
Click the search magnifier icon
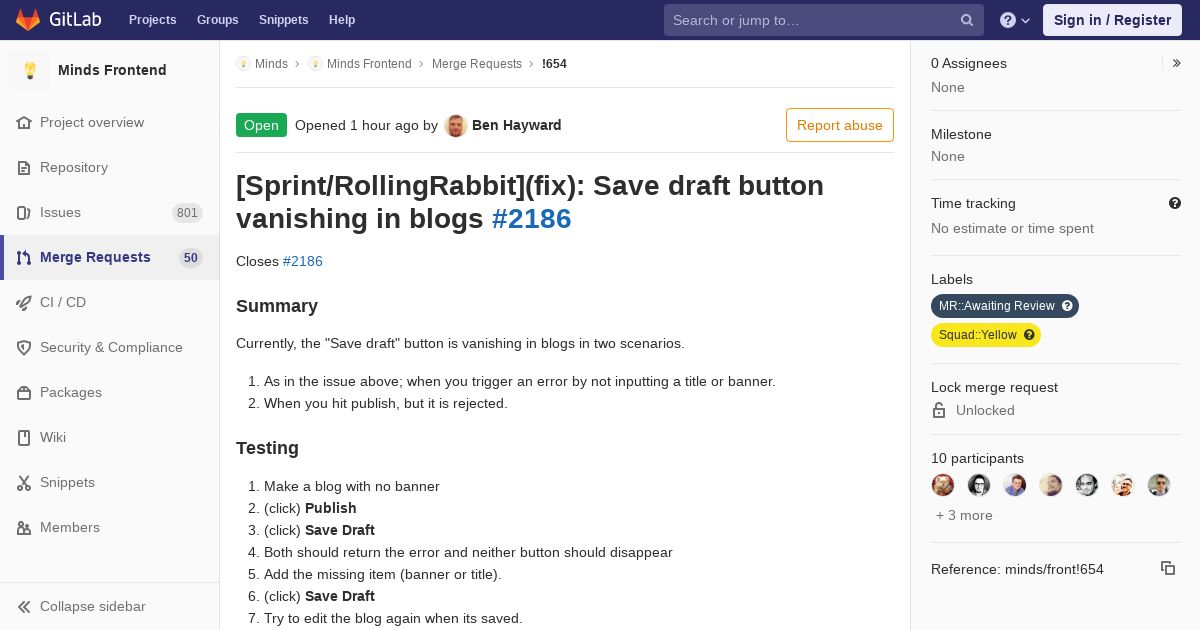[x=967, y=20]
